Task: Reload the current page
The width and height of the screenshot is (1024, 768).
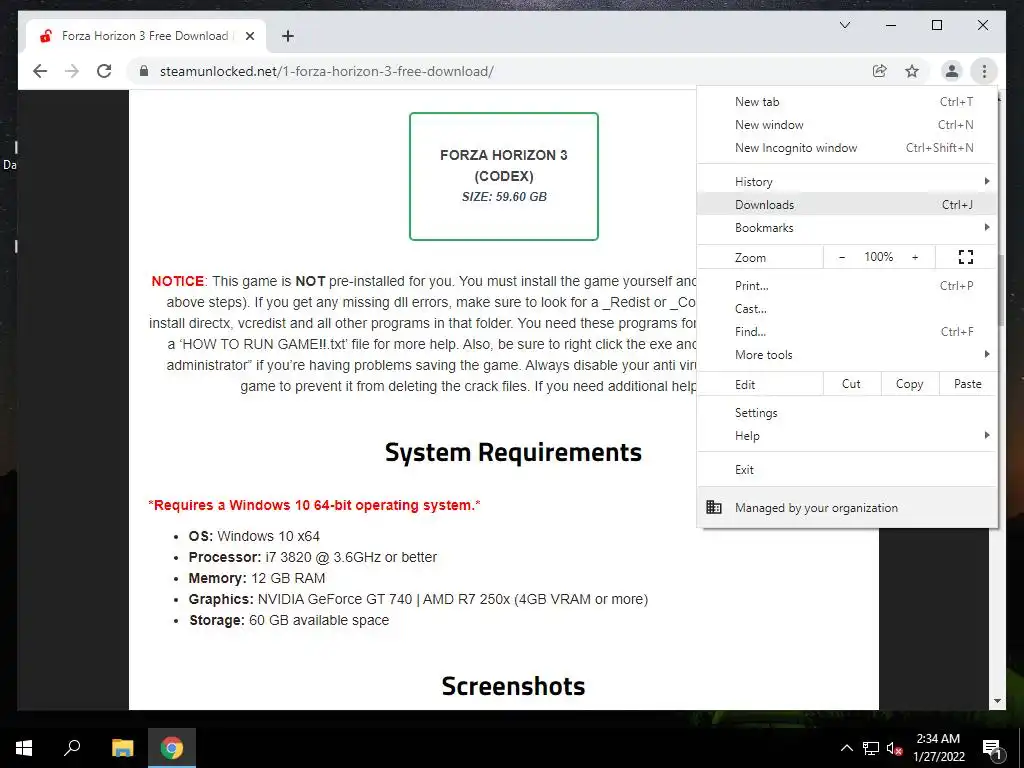Action: pyautogui.click(x=104, y=71)
